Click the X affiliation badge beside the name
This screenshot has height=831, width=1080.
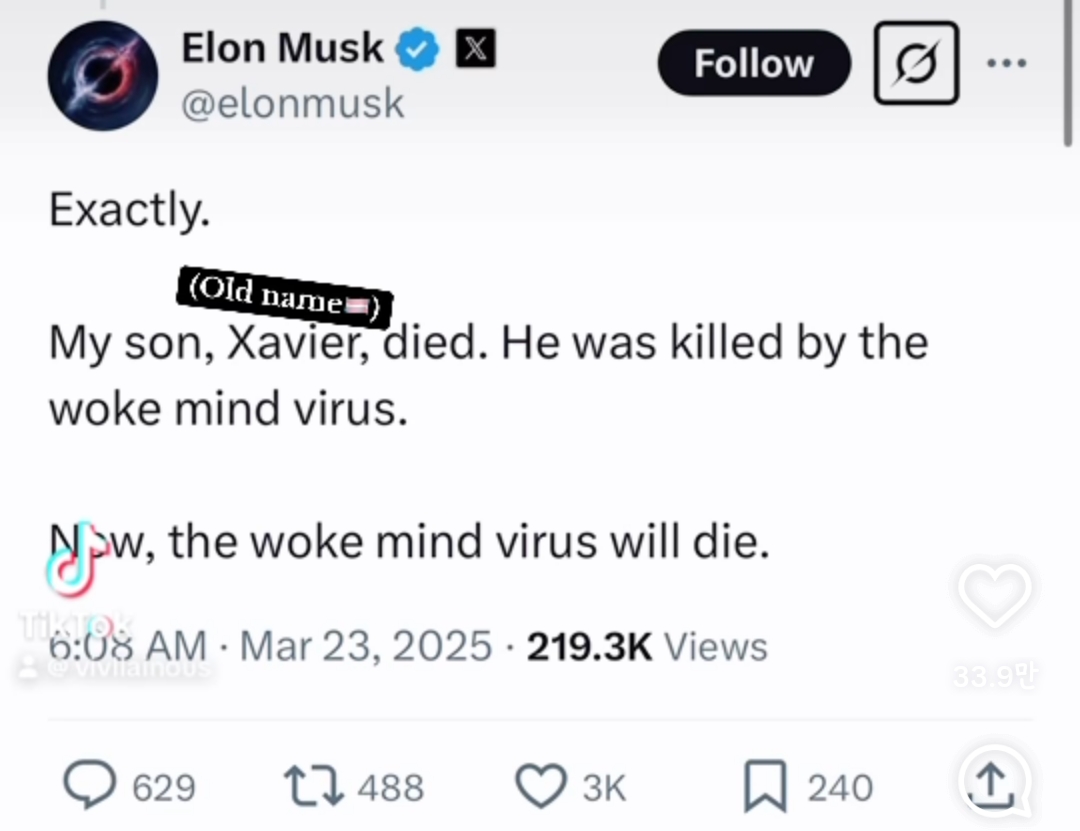[475, 49]
